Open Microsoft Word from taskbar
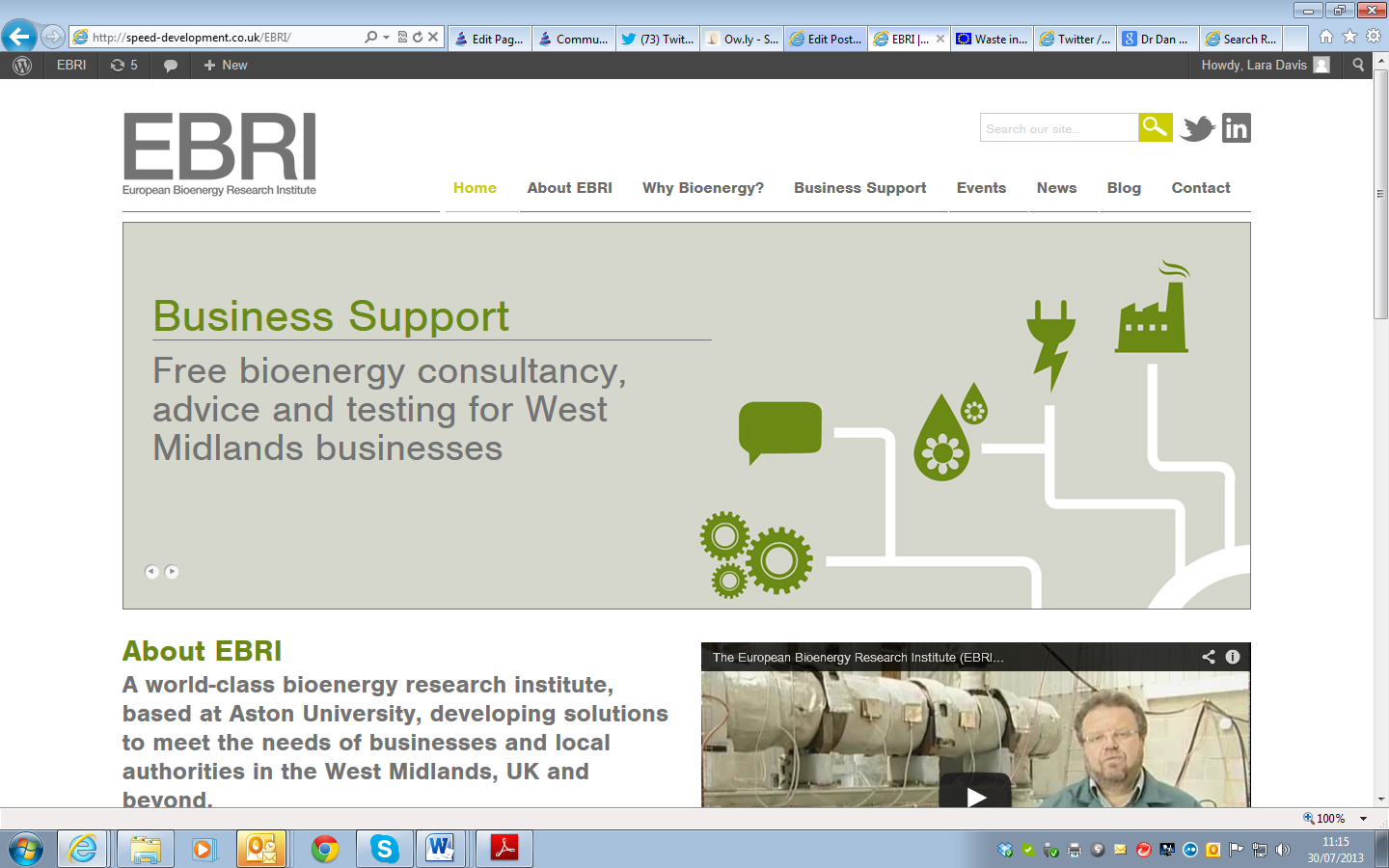Screen dimensions: 1389x868 441,849
